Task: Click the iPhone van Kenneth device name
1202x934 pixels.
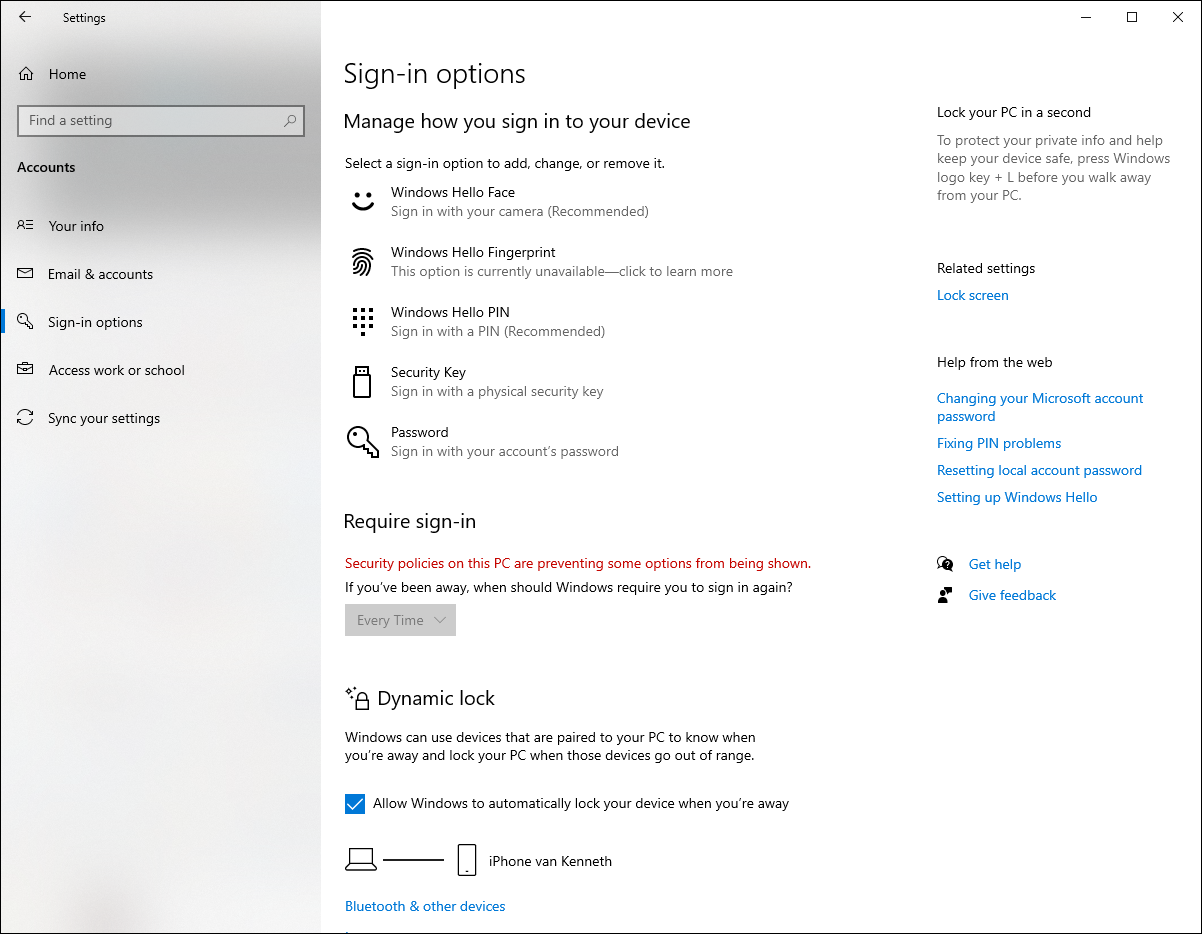Action: click(x=550, y=861)
